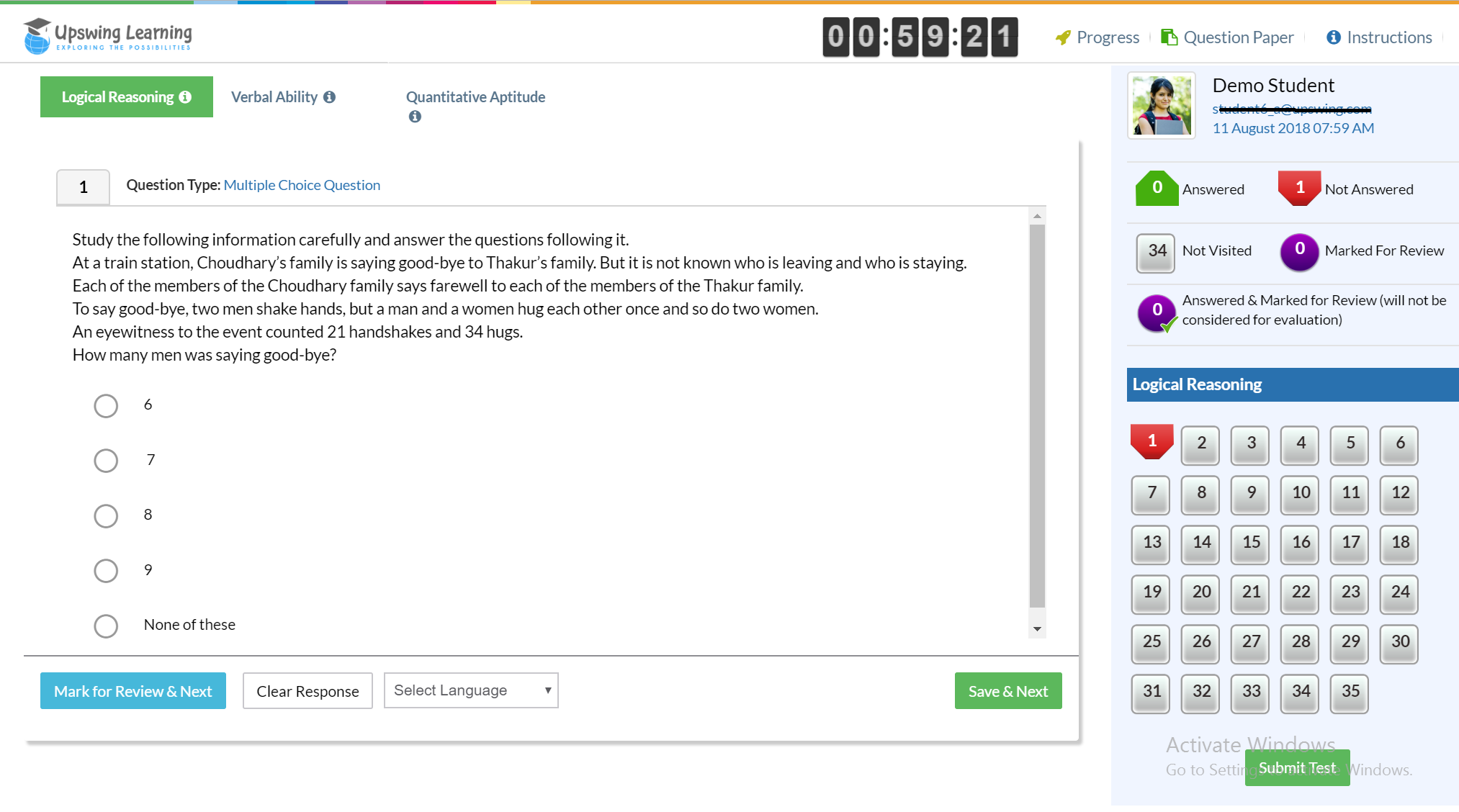
Task: Choose the radio button for 8
Action: (x=106, y=515)
